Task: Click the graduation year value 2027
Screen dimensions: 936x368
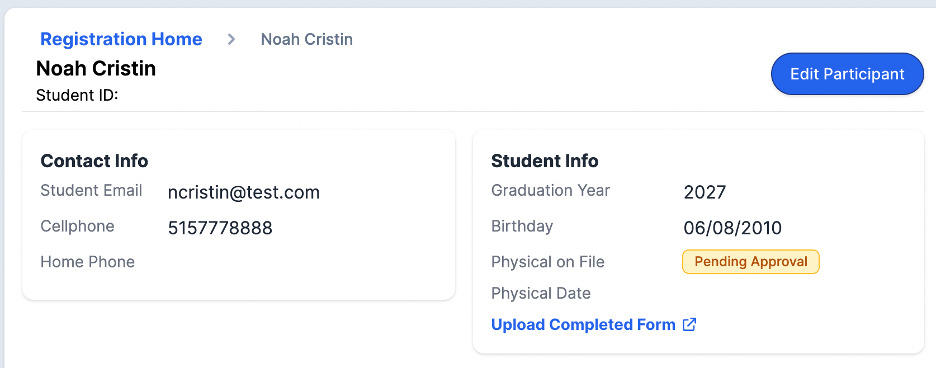Action: [704, 192]
